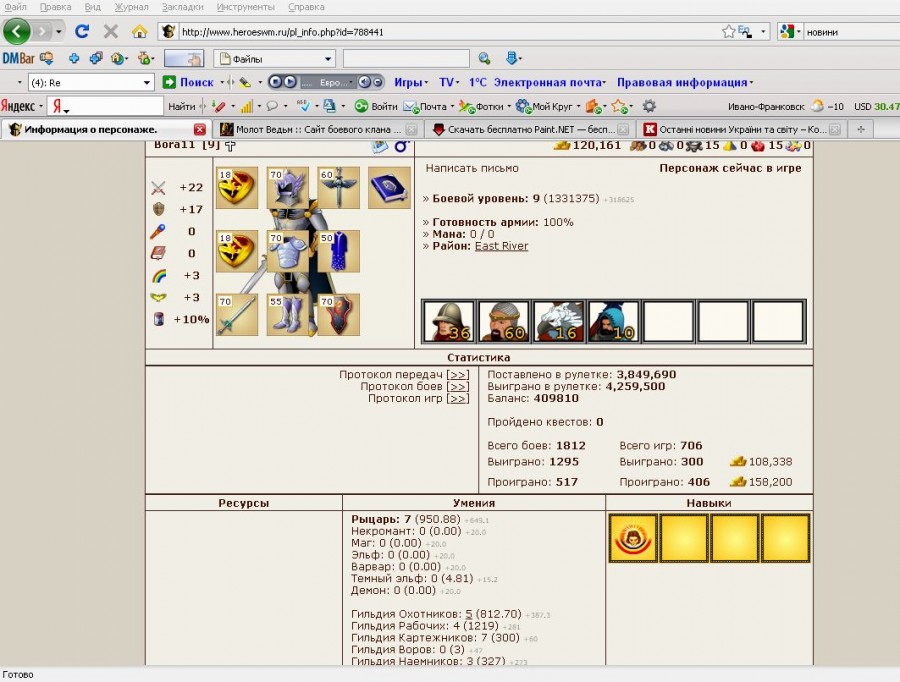Click the page translate icon in Yandex bar
The image size is (900, 682).
(329, 106)
